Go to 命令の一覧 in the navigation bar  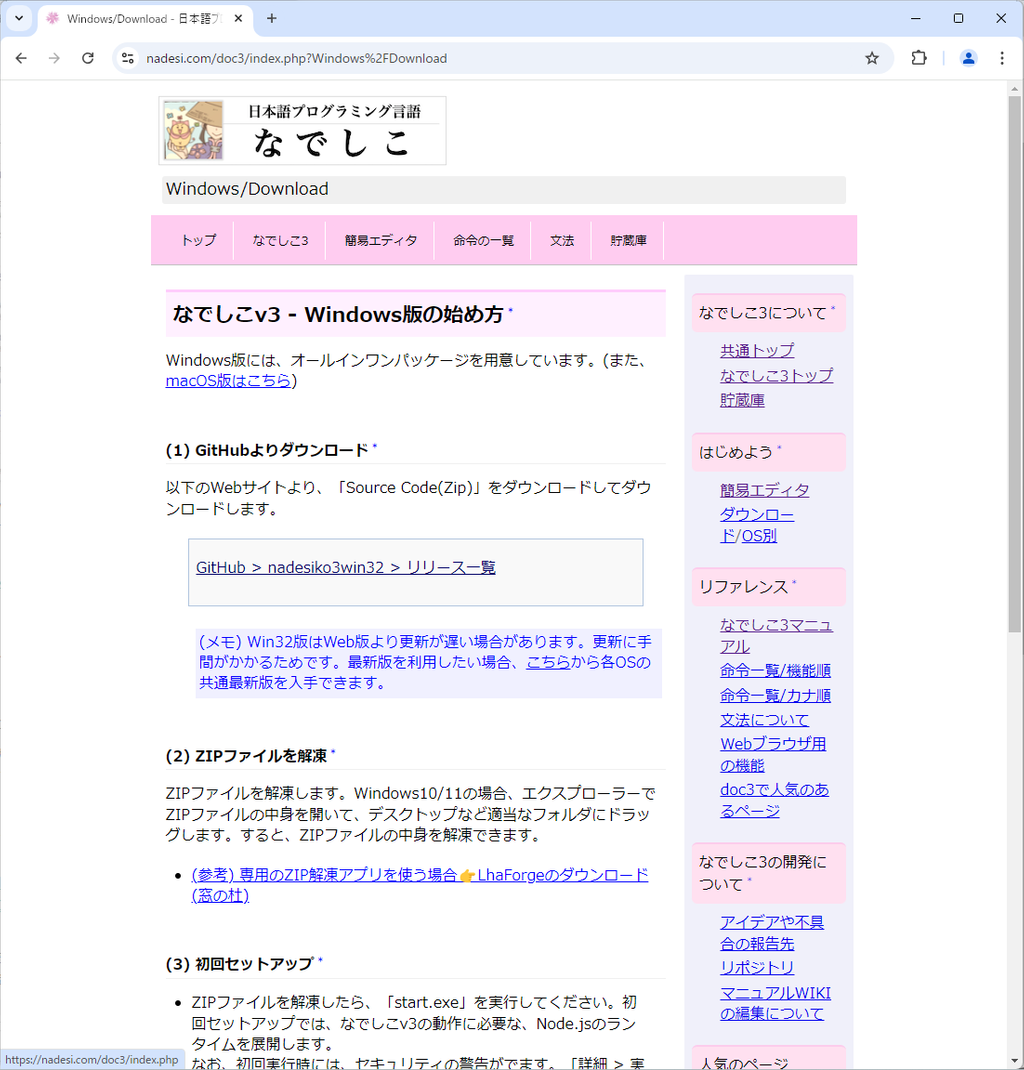click(483, 241)
